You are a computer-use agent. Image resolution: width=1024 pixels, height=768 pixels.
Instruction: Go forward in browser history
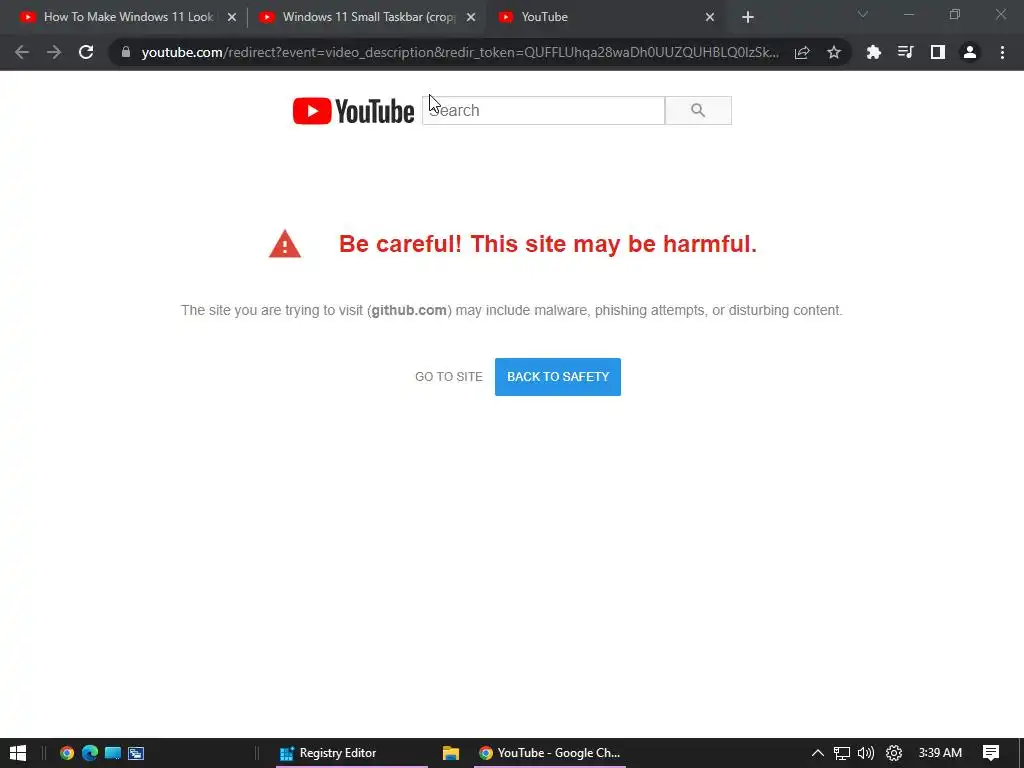54,52
